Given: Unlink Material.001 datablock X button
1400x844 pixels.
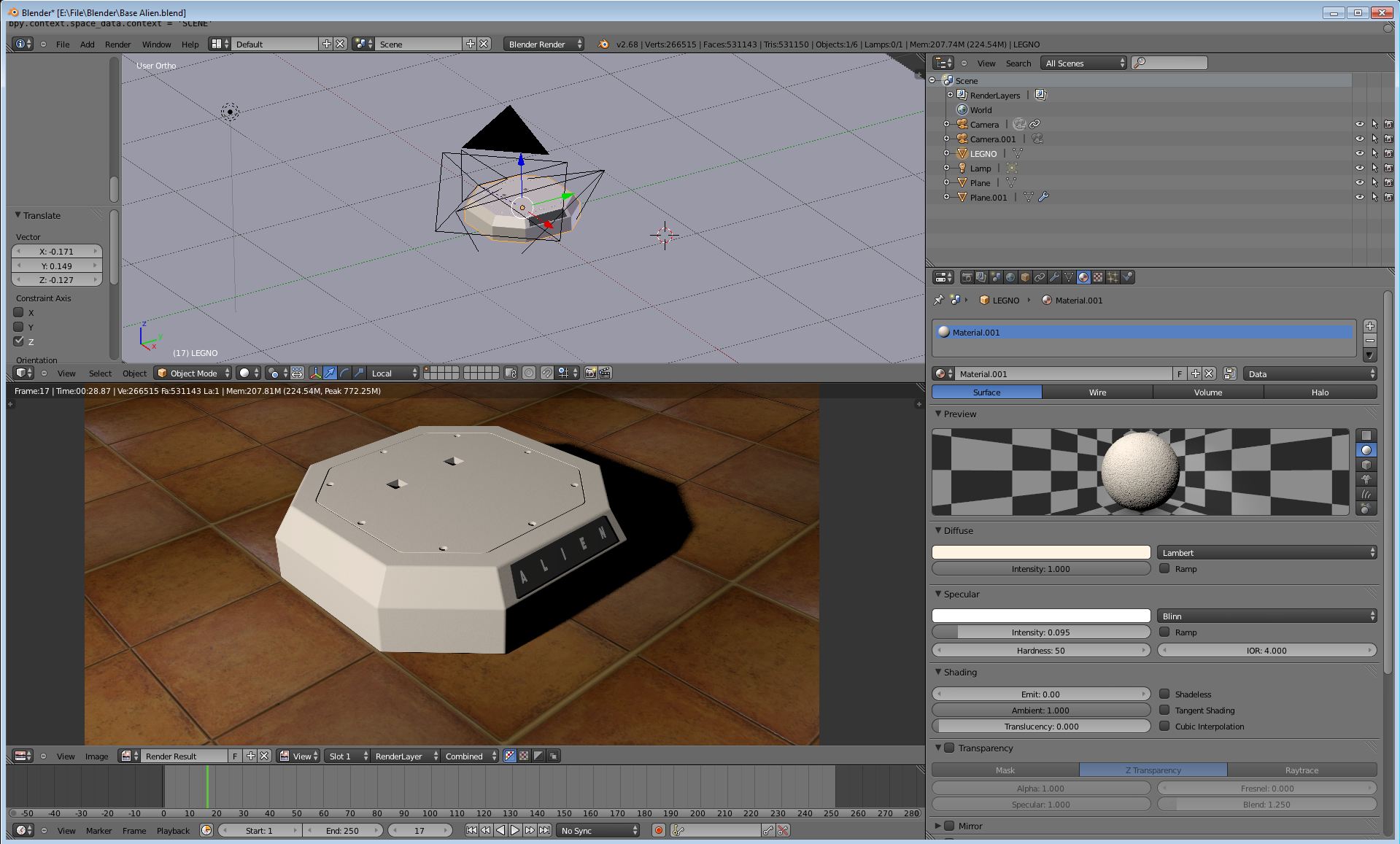Looking at the screenshot, I should 1209,373.
